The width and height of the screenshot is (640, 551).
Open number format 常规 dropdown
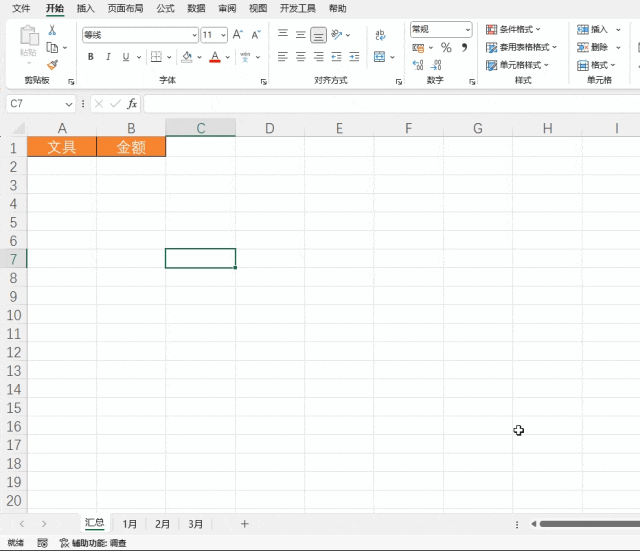click(x=468, y=29)
